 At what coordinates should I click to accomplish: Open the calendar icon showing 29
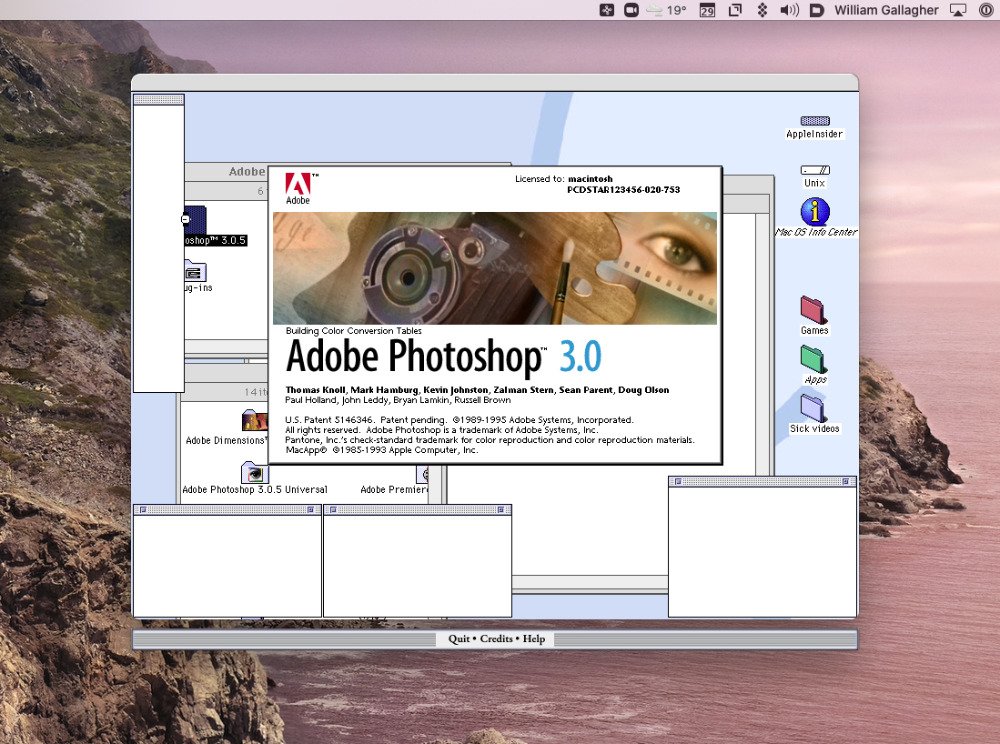(x=707, y=10)
